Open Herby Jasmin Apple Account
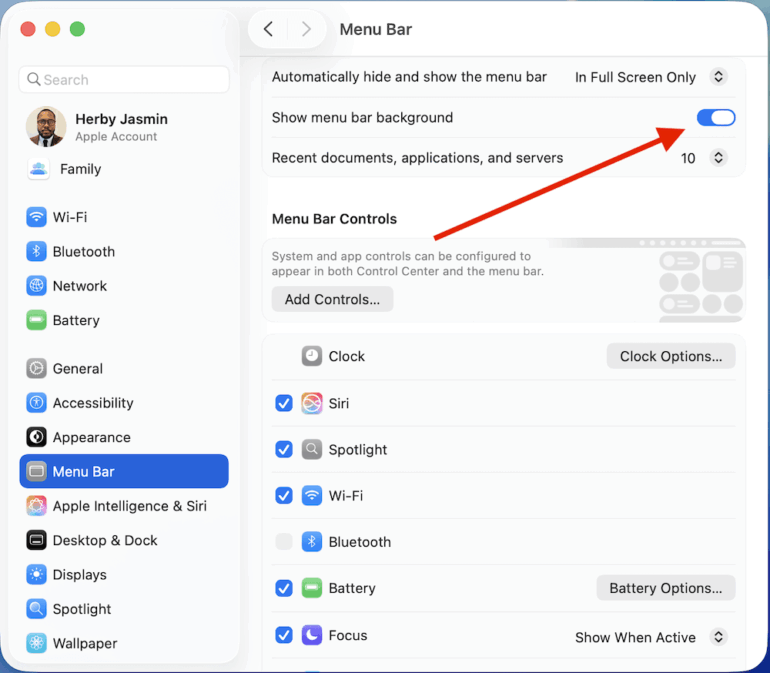 click(124, 127)
